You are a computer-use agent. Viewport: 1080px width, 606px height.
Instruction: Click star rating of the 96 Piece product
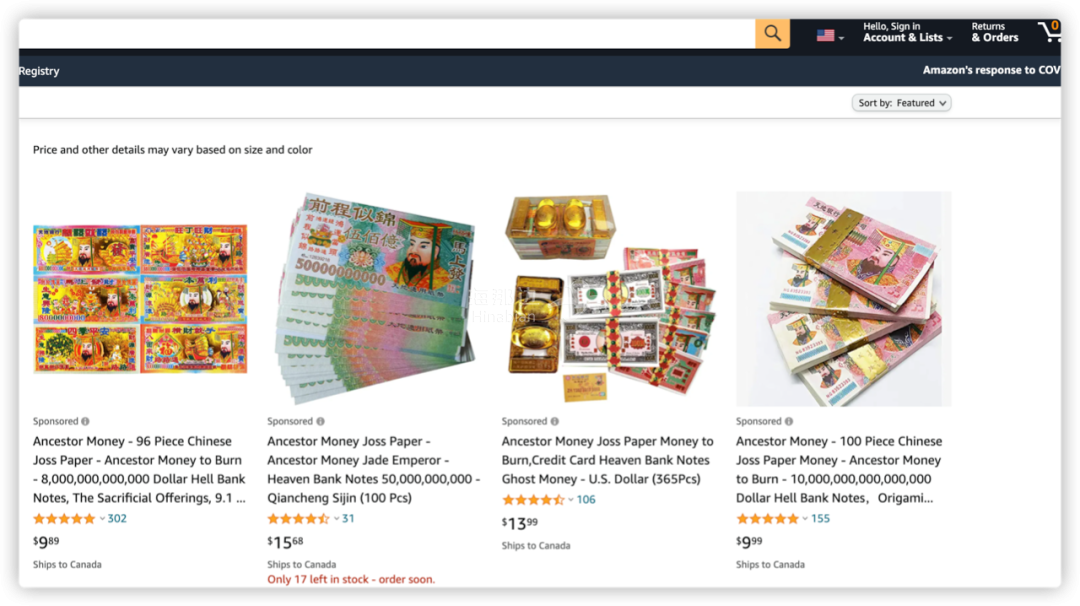pyautogui.click(x=64, y=519)
